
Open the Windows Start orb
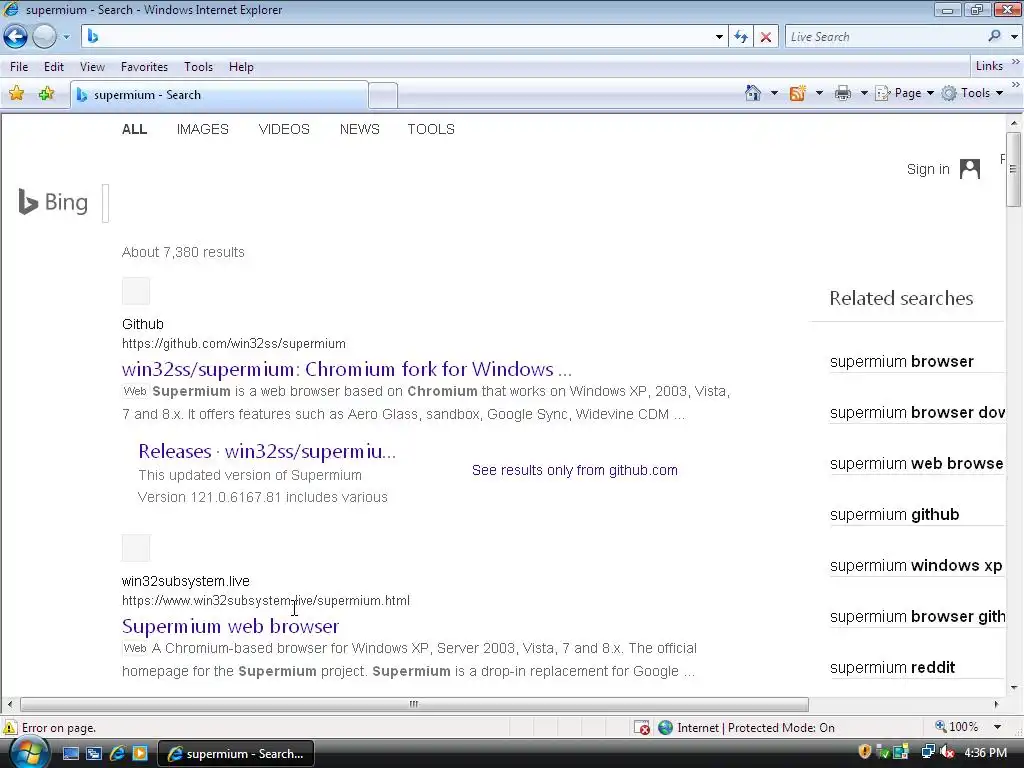pos(28,753)
